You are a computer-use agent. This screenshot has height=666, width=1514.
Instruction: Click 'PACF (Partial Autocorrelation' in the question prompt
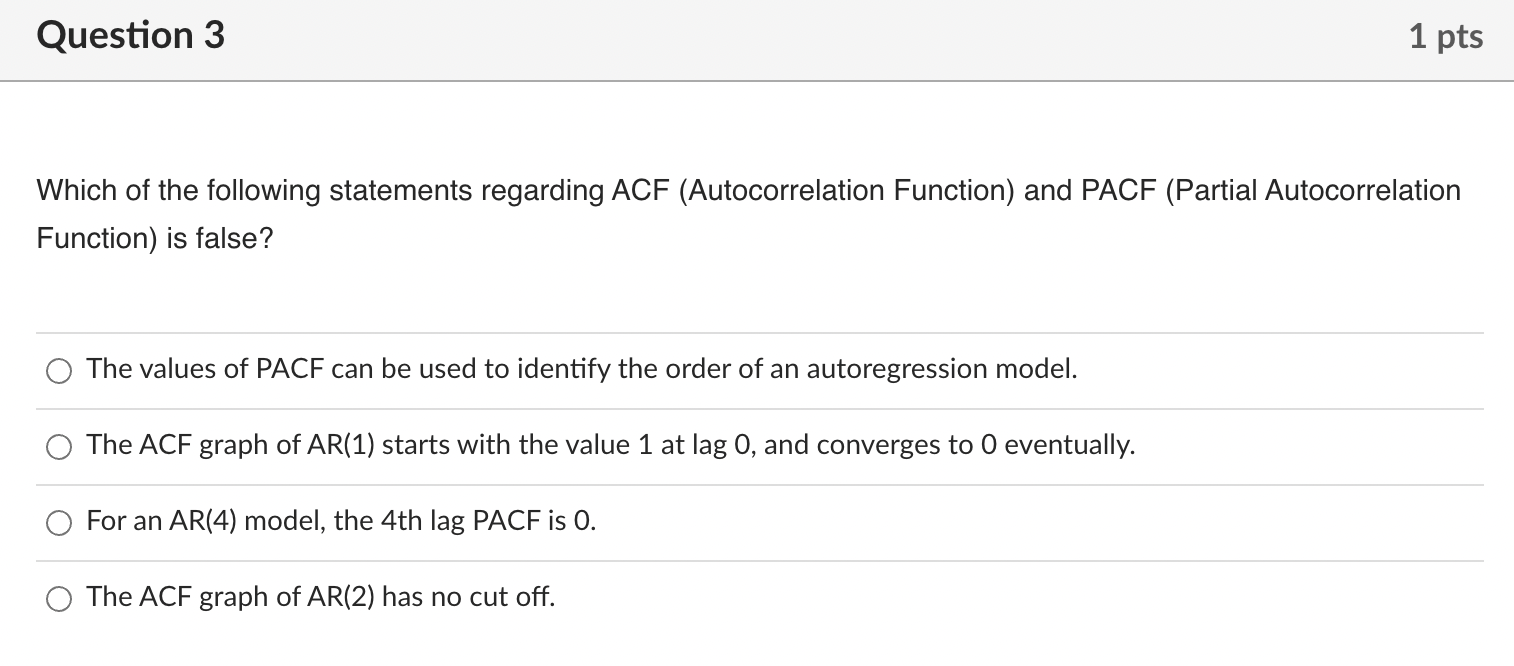pyautogui.click(x=1272, y=191)
